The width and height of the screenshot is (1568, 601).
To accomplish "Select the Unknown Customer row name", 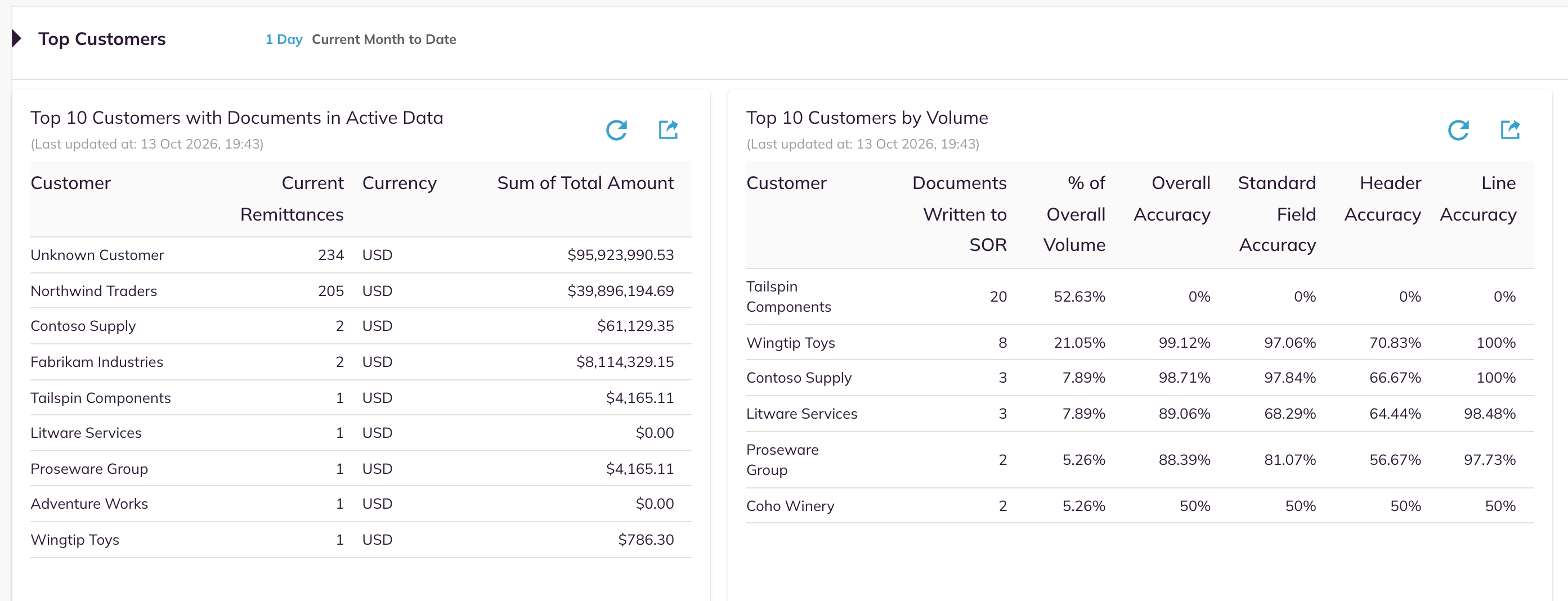I will [97, 255].
